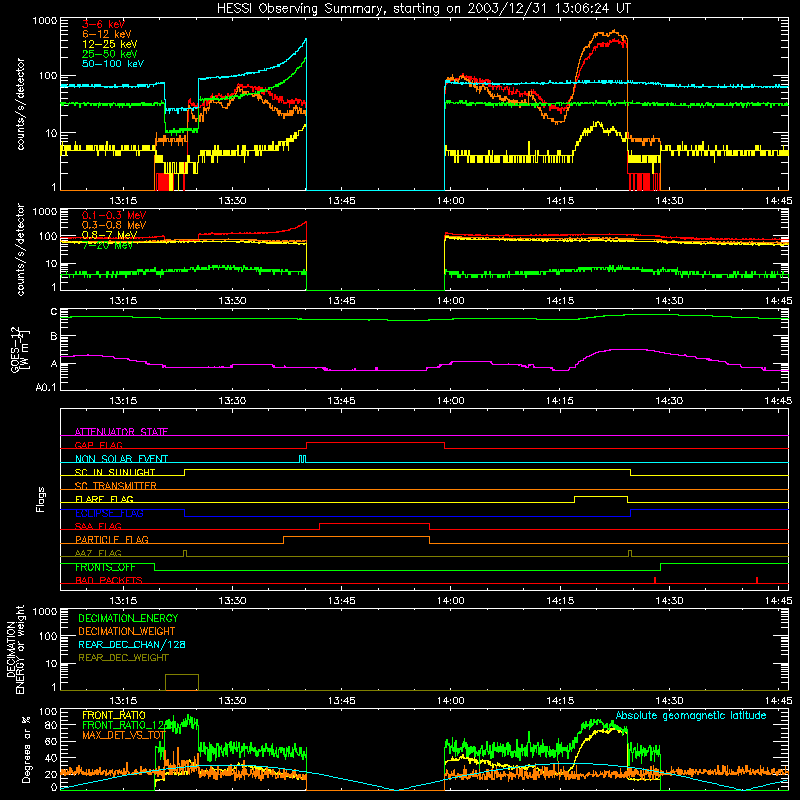Click the 14:30 tick label under GOES plot
800x800 pixels.
pos(669,401)
